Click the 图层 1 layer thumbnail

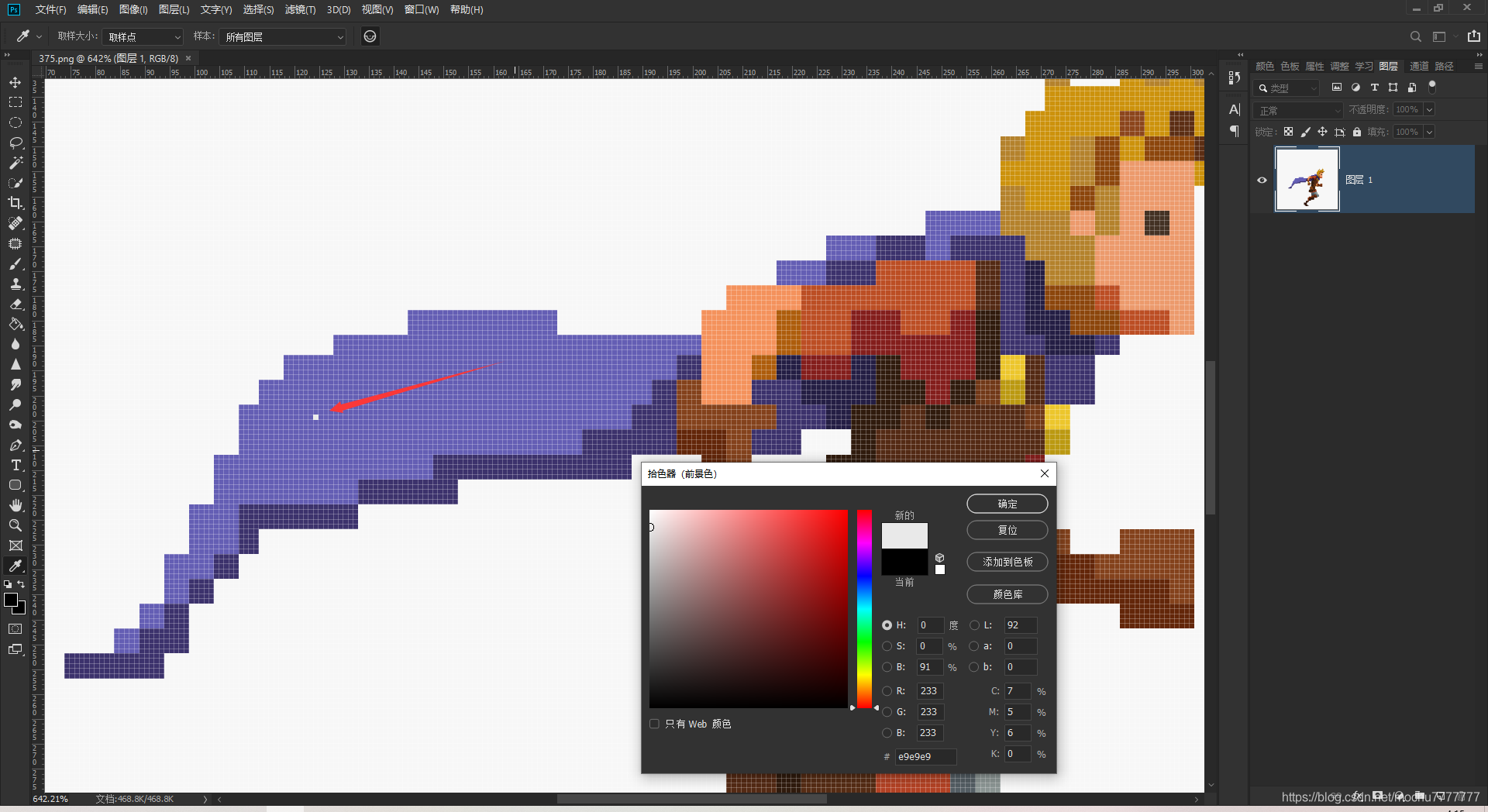1307,180
